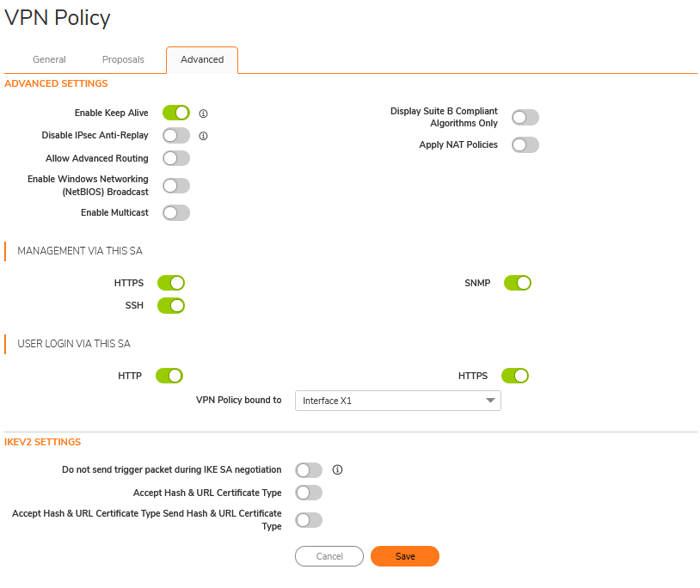The width and height of the screenshot is (700, 588).
Task: Switch to the Proposals tab
Action: 123,59
